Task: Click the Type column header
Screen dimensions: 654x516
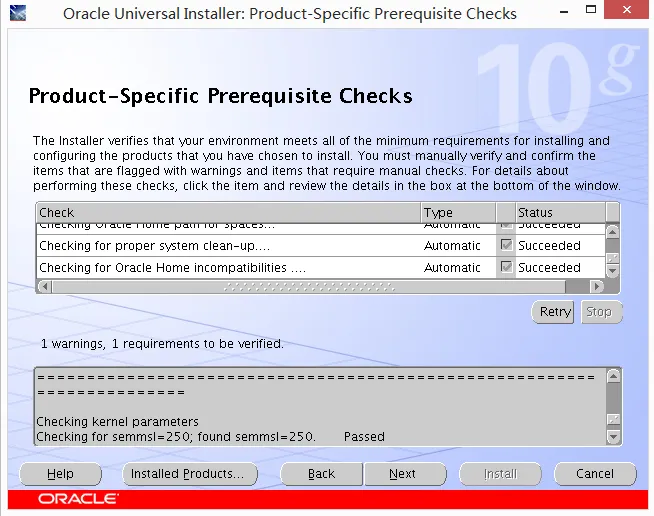Action: [458, 212]
